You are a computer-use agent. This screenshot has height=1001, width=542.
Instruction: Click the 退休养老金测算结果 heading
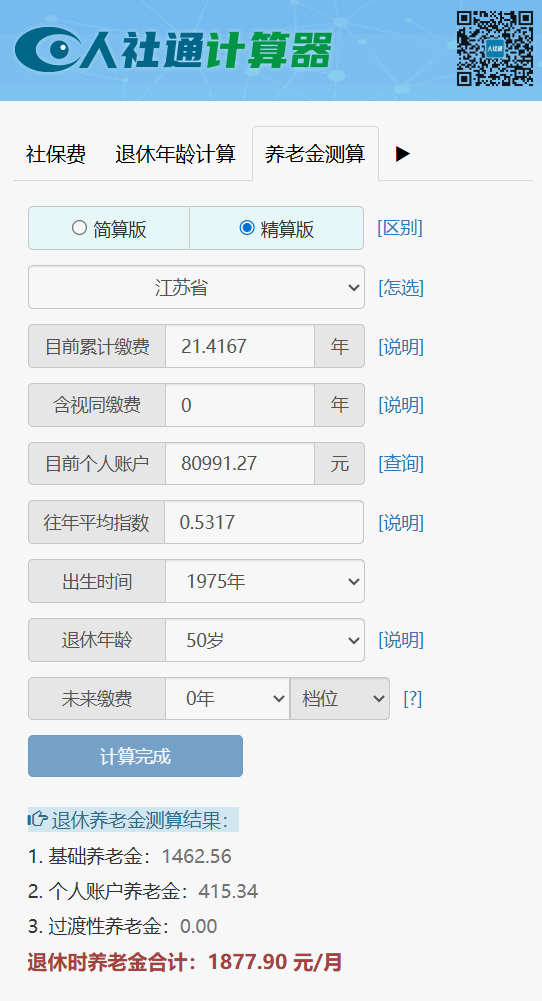tap(140, 820)
